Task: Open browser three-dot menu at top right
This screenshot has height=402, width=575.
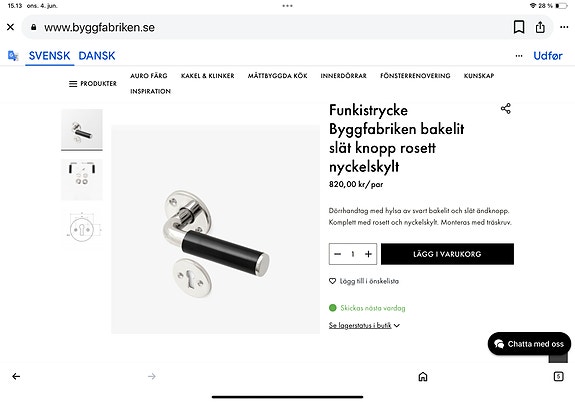Action: [564, 27]
